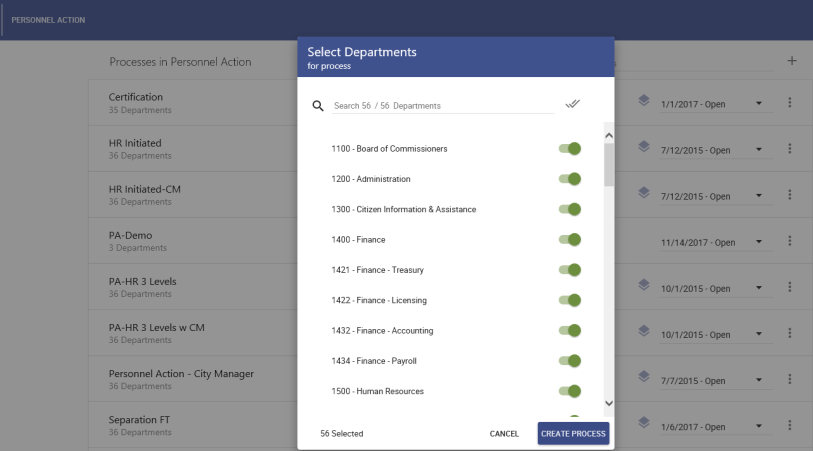This screenshot has height=451, width=813.
Task: Click layers icon on Separation FT row
Action: pos(644,423)
